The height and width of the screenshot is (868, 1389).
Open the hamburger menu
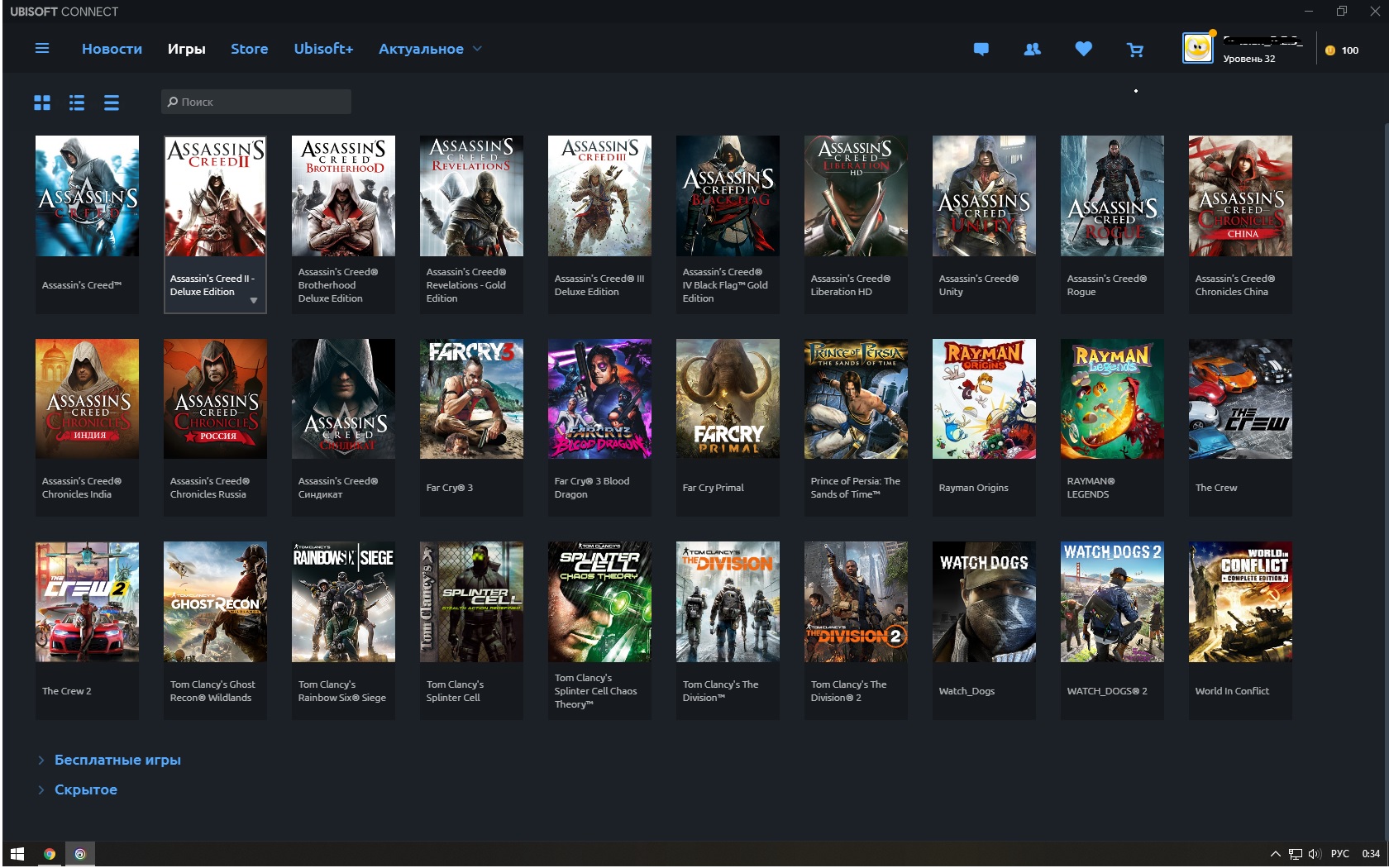42,49
